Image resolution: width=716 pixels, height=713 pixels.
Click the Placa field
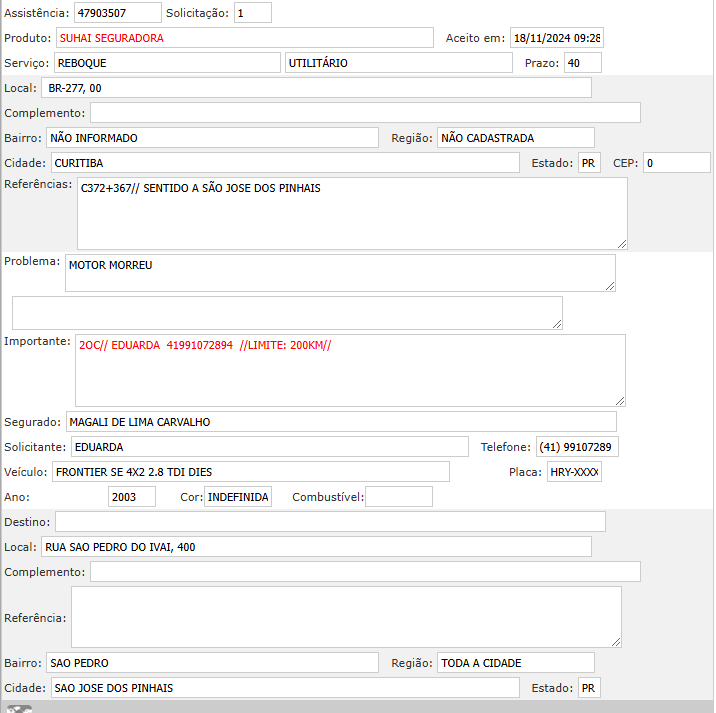click(574, 472)
